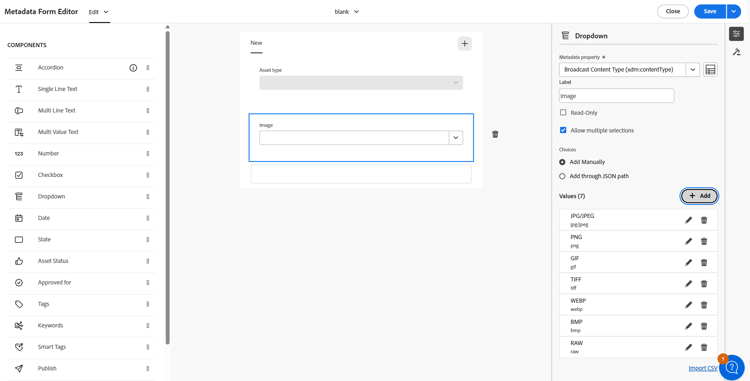
Task: Edit the WEBP value
Action: pos(688,305)
